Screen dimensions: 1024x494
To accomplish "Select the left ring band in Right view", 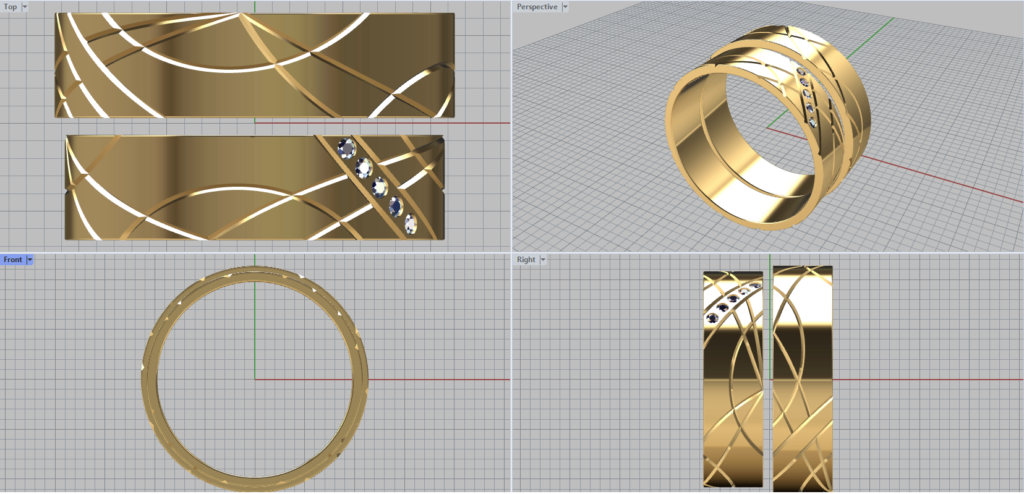I will coord(732,400).
